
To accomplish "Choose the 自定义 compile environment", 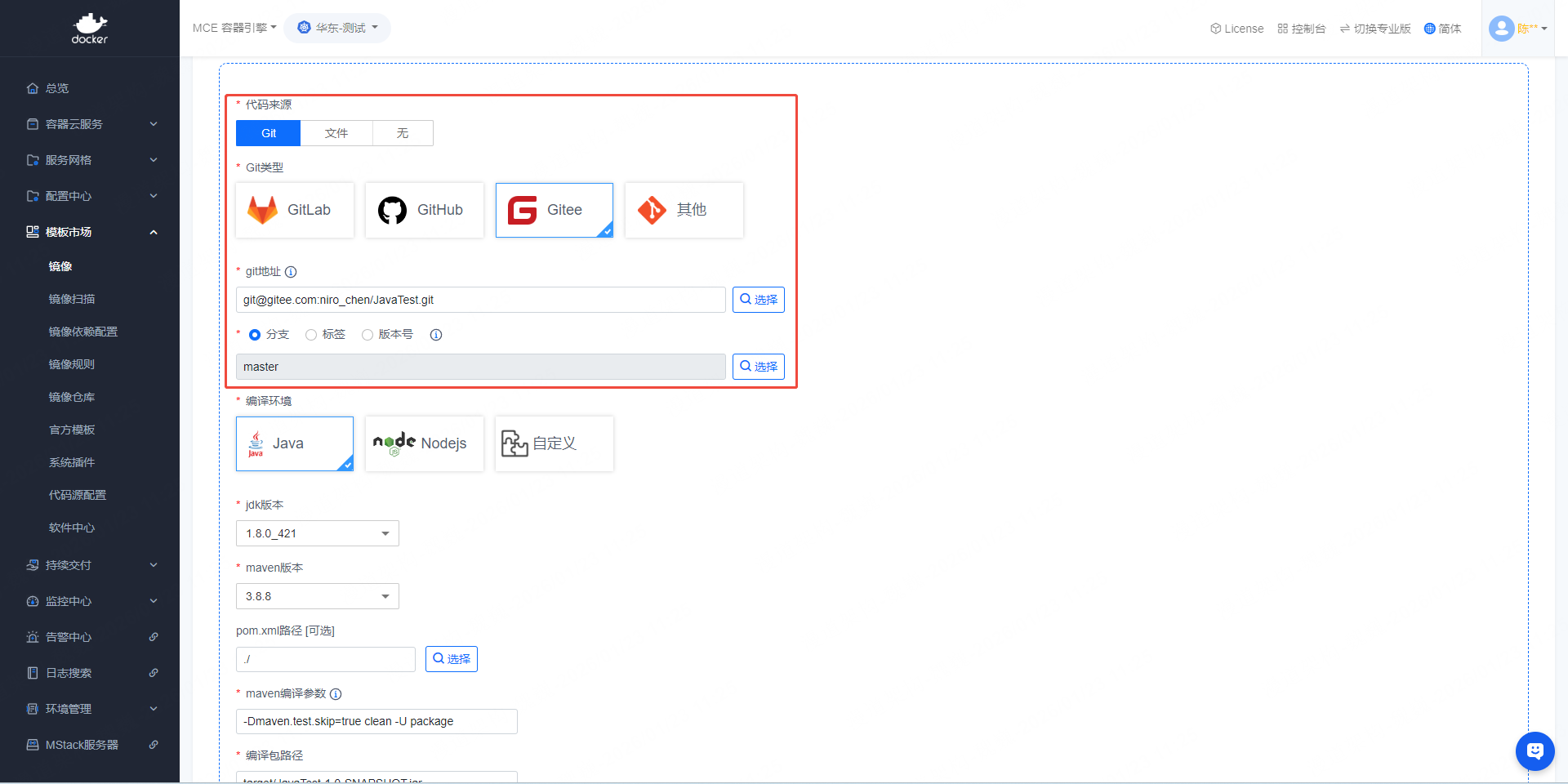I will [x=554, y=443].
